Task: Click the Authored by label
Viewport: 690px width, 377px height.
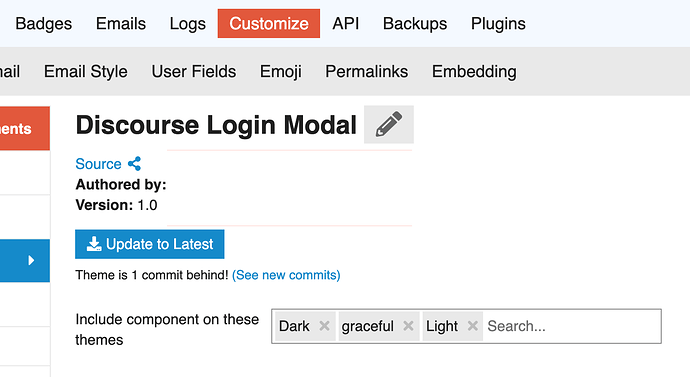Action: [x=121, y=184]
